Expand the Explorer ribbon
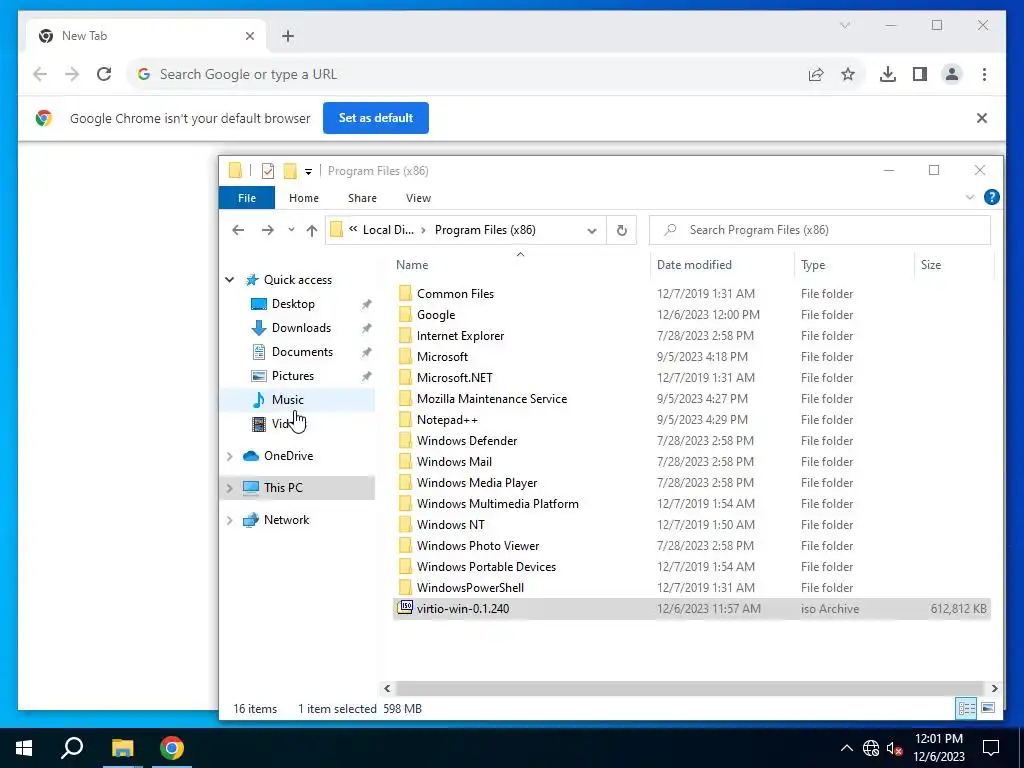 970,197
